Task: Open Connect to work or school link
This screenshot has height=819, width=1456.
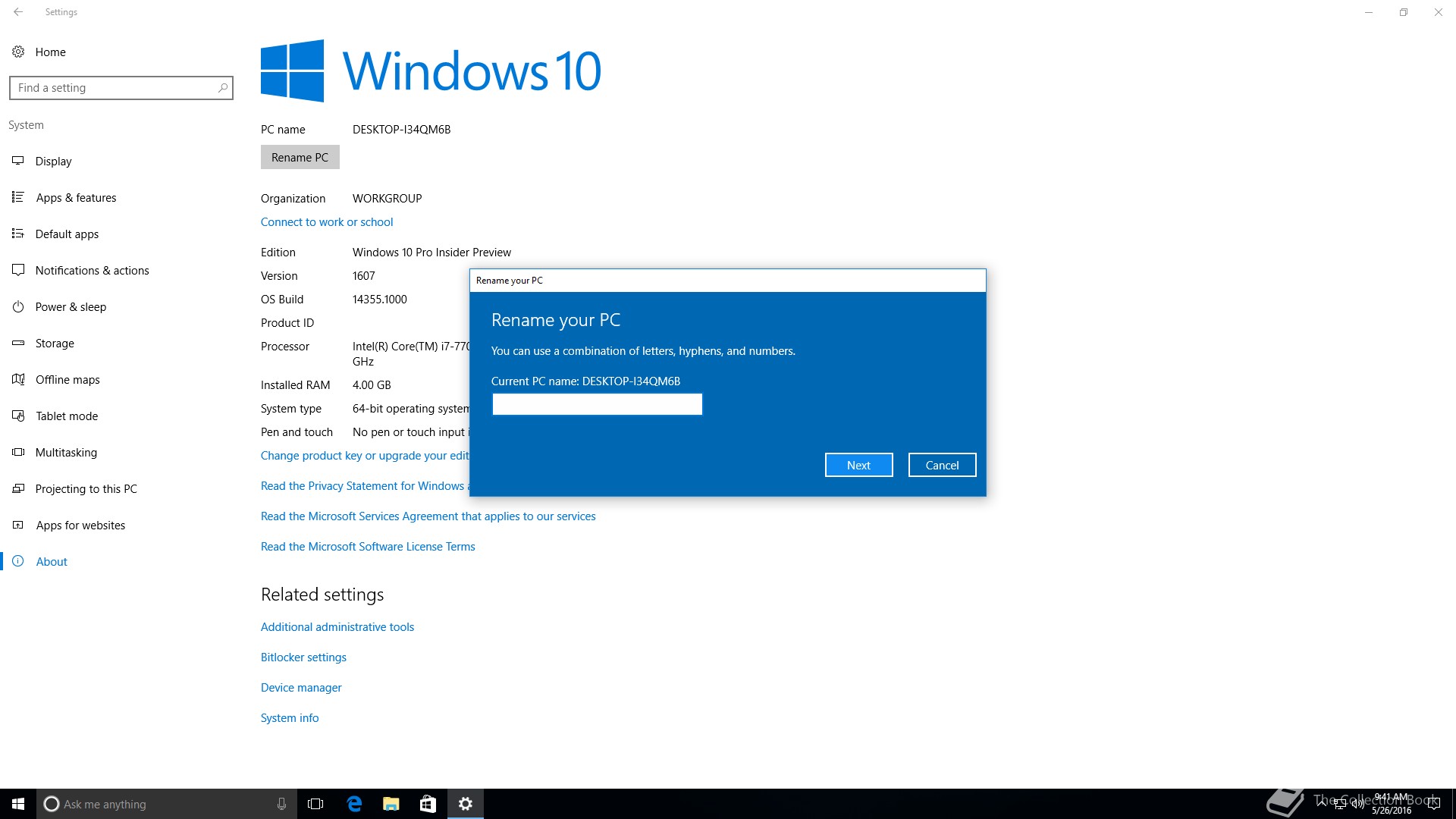Action: pos(326,221)
